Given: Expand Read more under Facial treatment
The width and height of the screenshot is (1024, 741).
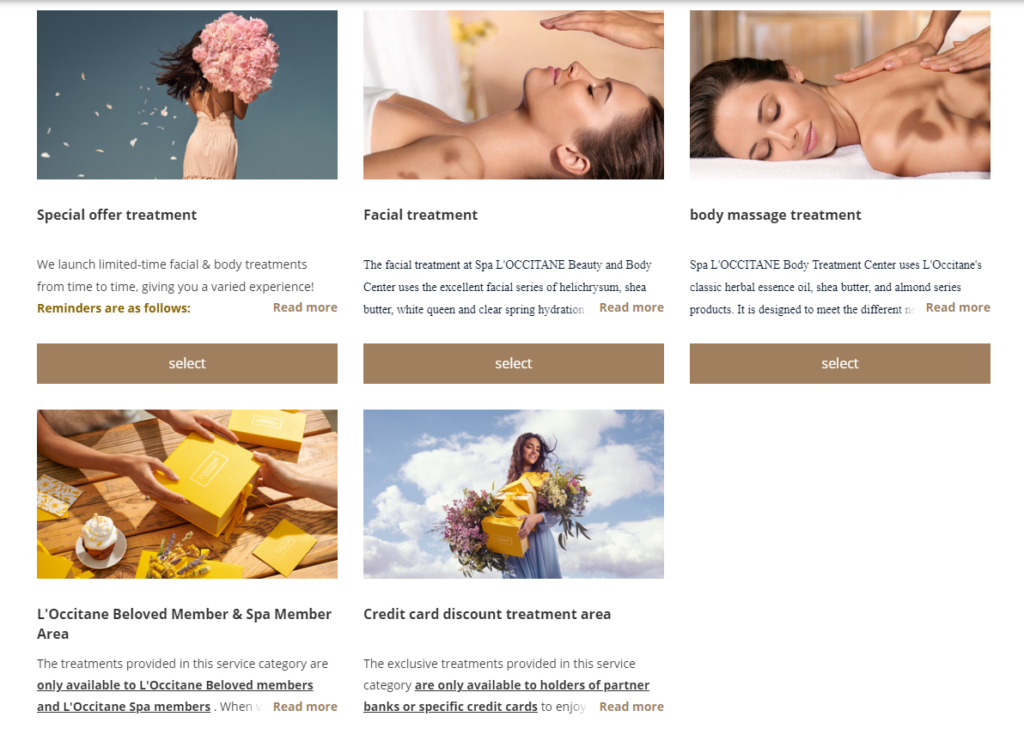Looking at the screenshot, I should pos(632,307).
